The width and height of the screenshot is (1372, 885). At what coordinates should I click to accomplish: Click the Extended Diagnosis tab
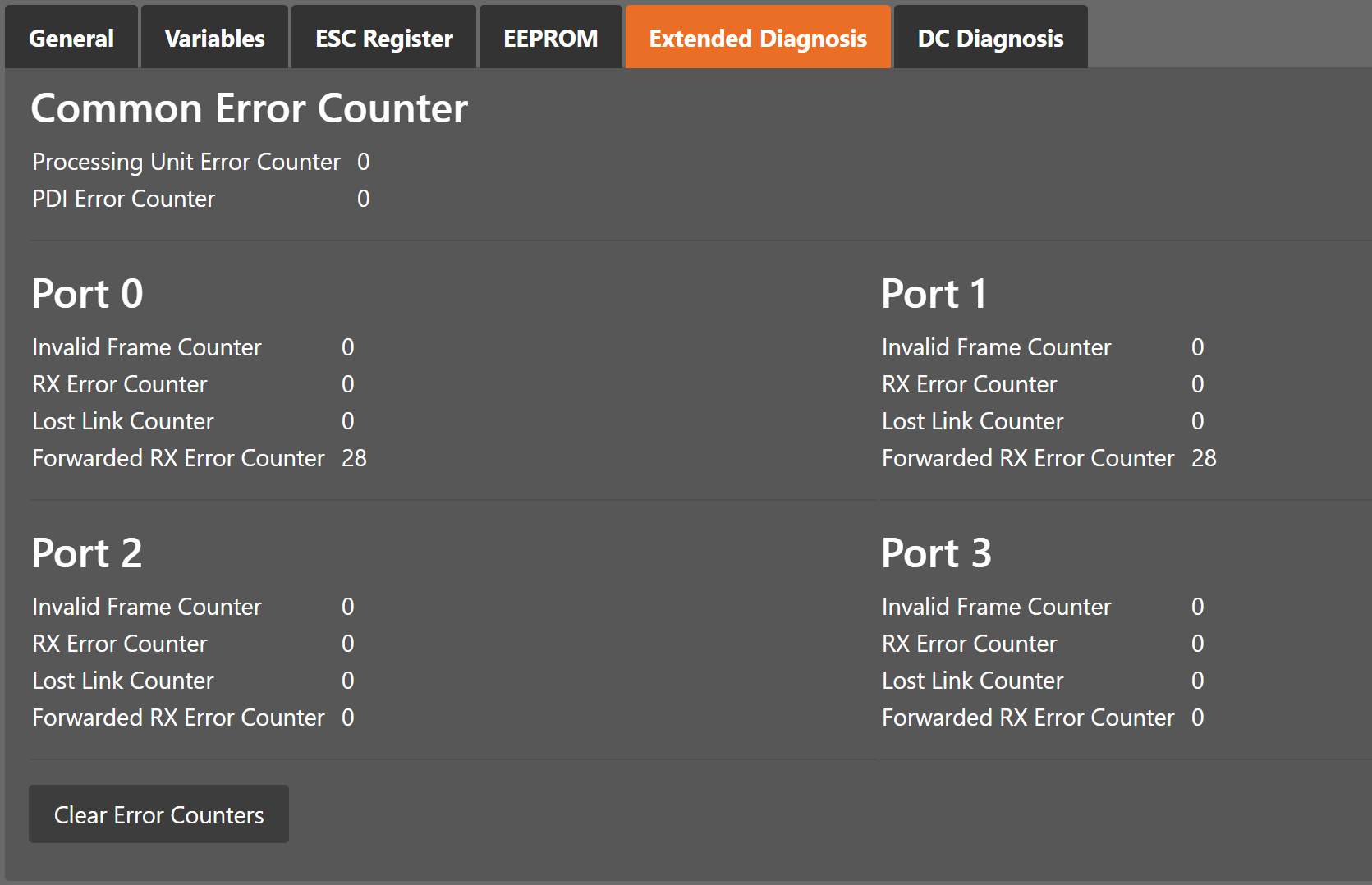pos(758,39)
